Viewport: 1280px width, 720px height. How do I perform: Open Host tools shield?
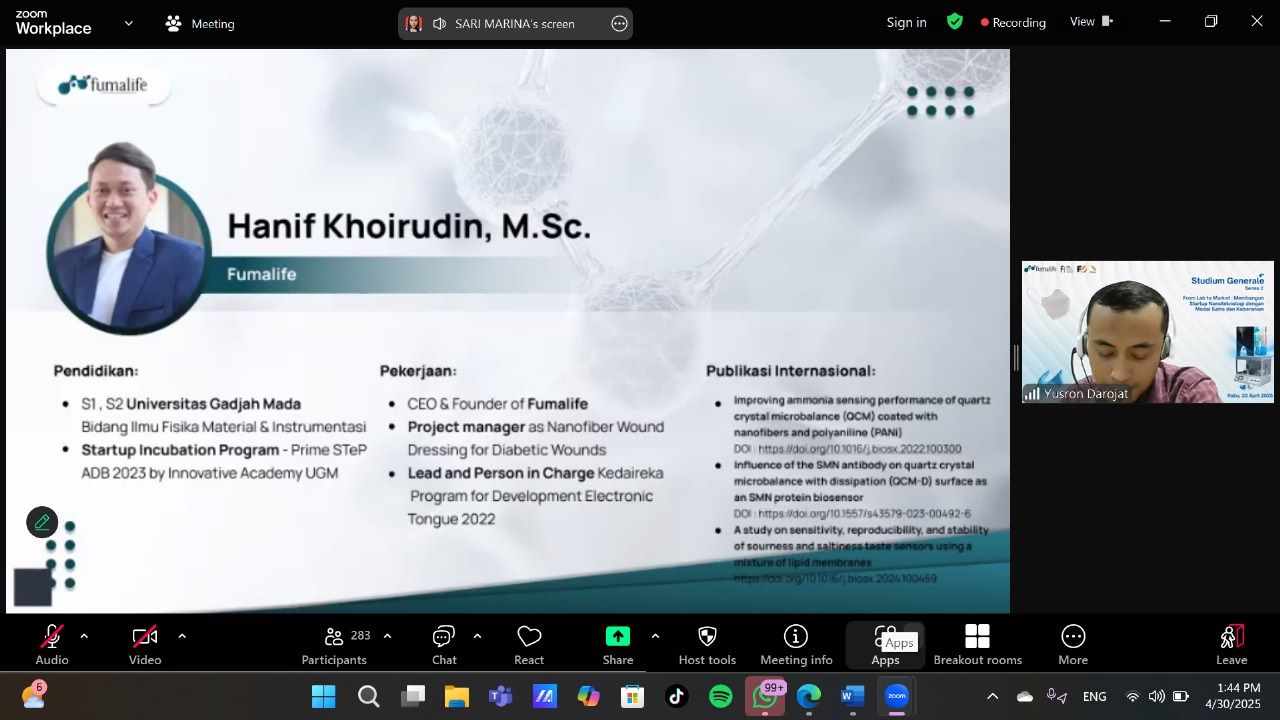(707, 645)
